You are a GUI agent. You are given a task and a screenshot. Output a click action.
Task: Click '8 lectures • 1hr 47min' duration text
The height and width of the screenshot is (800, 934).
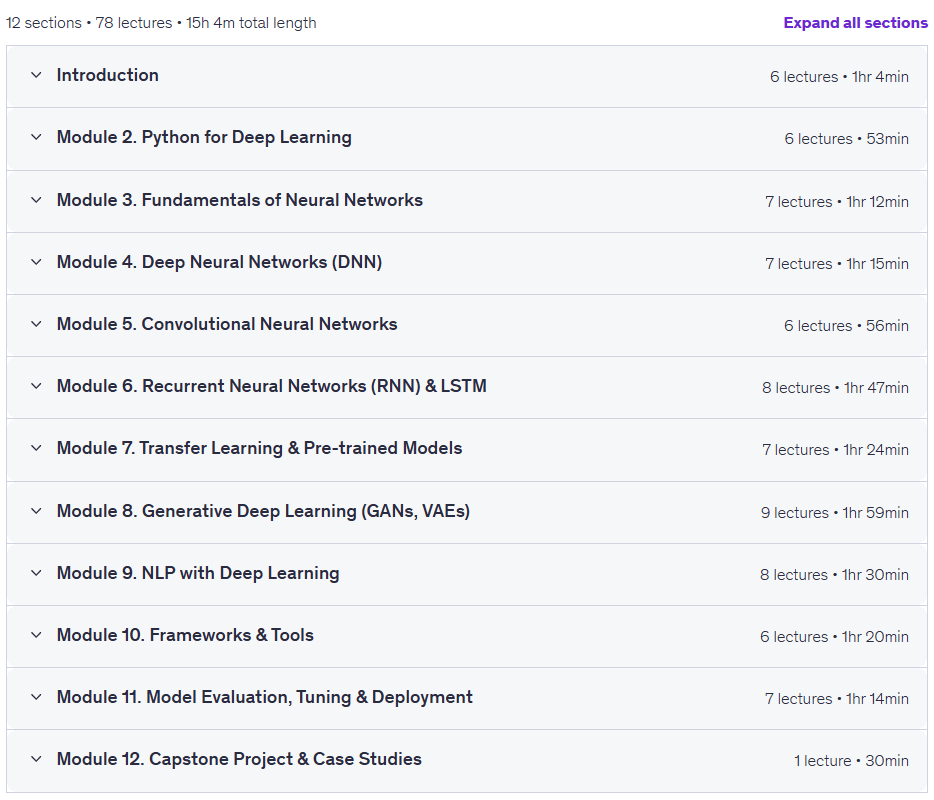(835, 388)
